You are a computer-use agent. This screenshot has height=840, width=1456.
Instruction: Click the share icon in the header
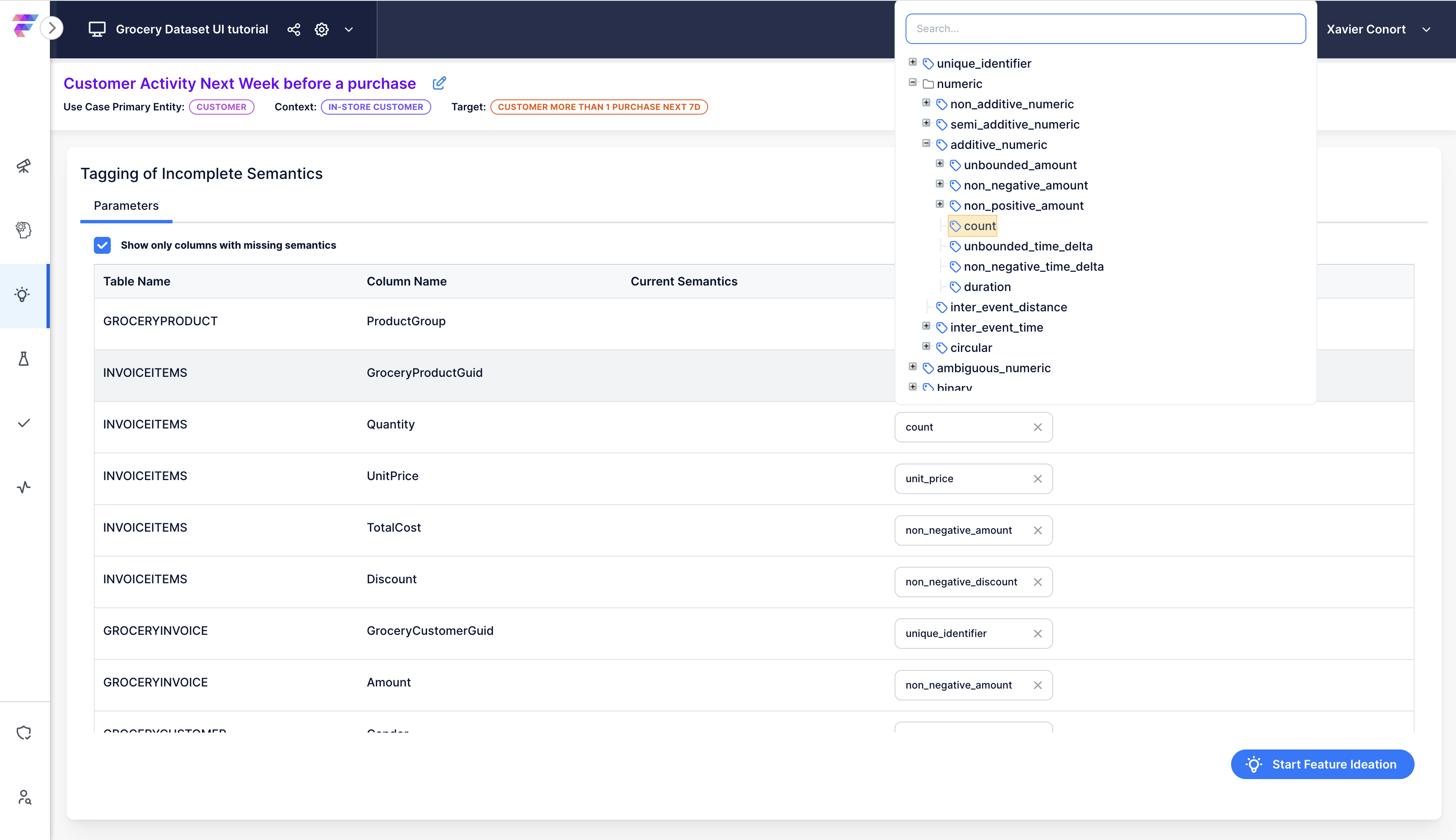(x=293, y=30)
